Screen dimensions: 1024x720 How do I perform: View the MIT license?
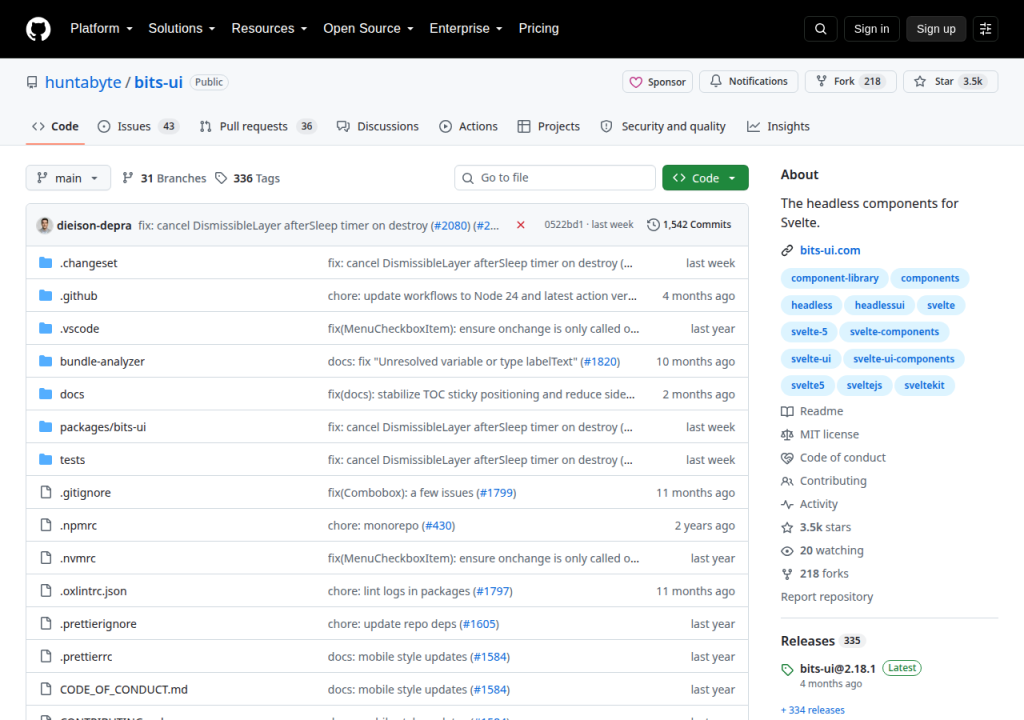point(820,434)
